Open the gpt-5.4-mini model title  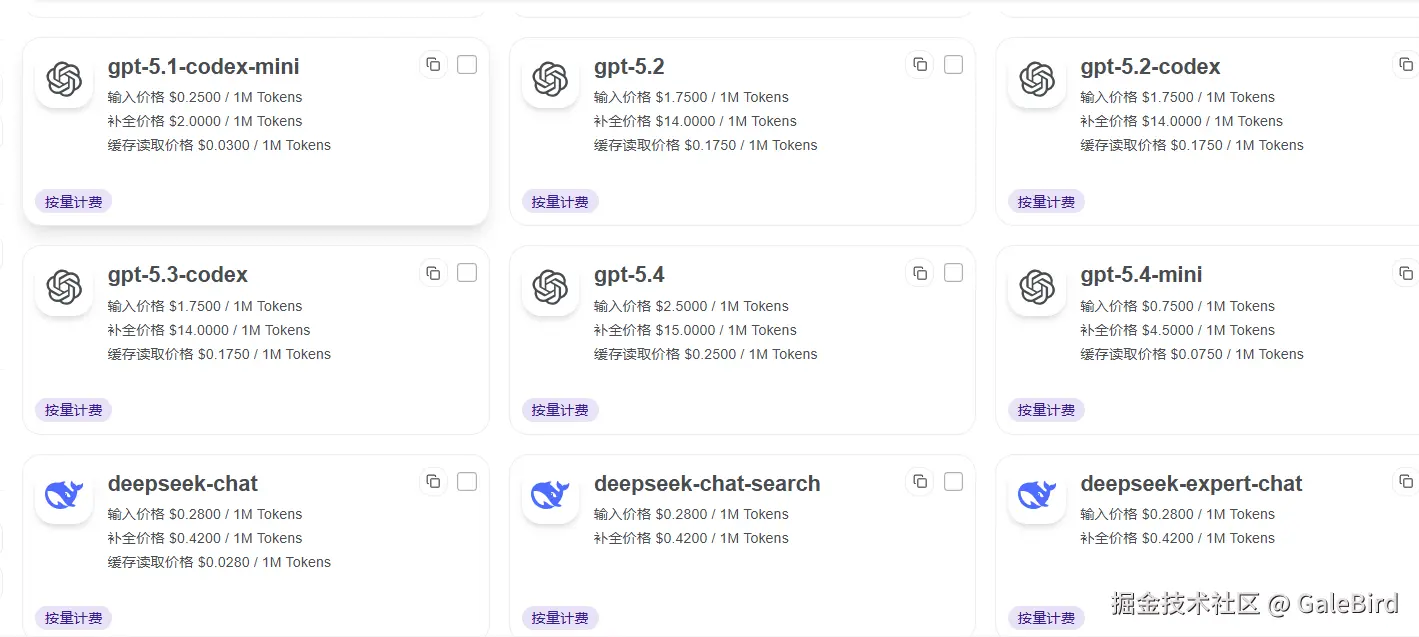(1141, 275)
